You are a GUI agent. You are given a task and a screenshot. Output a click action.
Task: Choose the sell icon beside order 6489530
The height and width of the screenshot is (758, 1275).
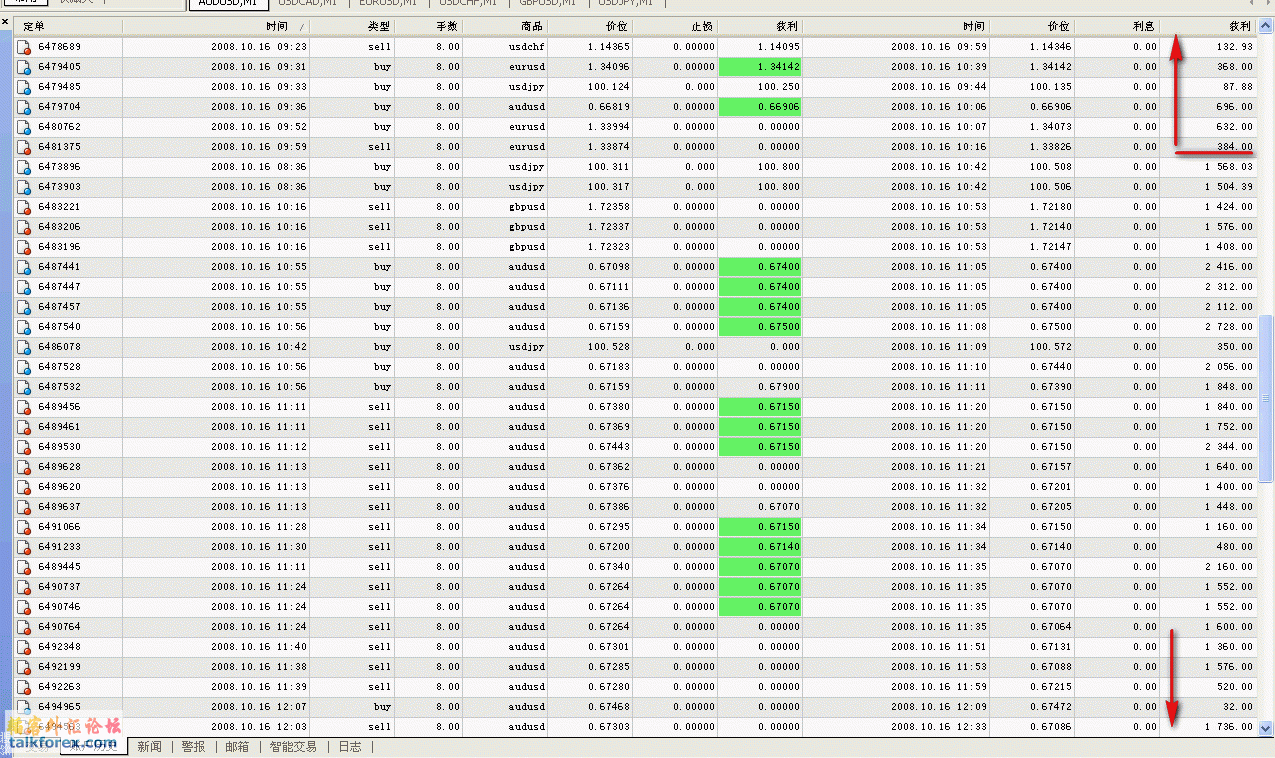[24, 447]
